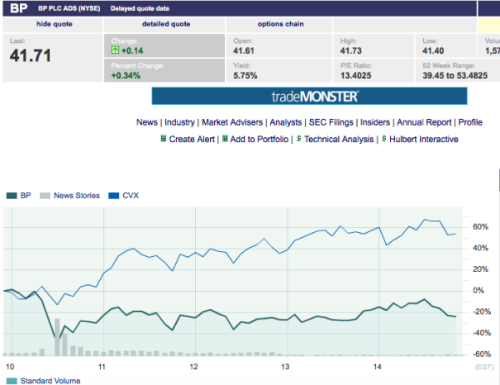Viewport: 500px width, 385px height.
Task: Go to SEC Filings link
Action: pos(331,122)
